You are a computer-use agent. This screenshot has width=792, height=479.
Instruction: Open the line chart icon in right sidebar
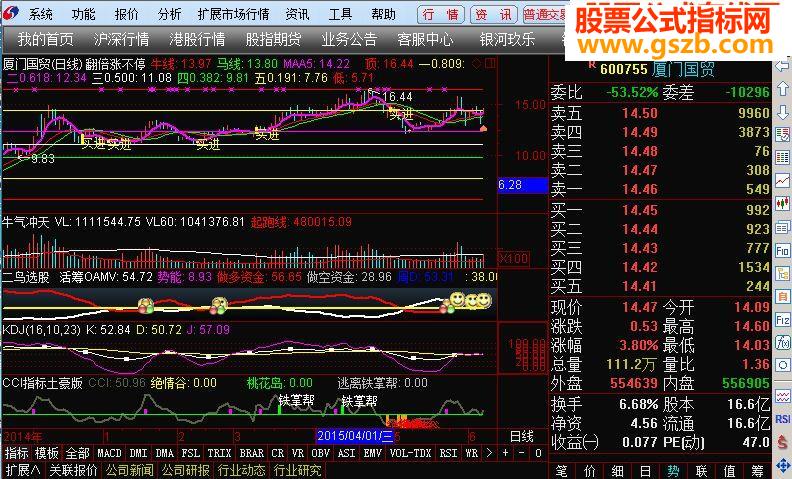point(782,180)
